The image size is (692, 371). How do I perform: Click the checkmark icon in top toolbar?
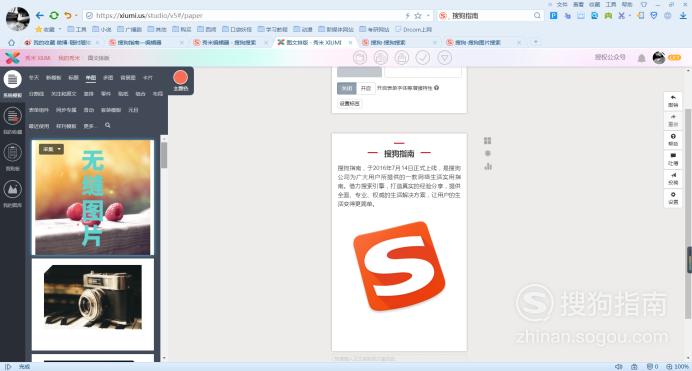point(423,58)
